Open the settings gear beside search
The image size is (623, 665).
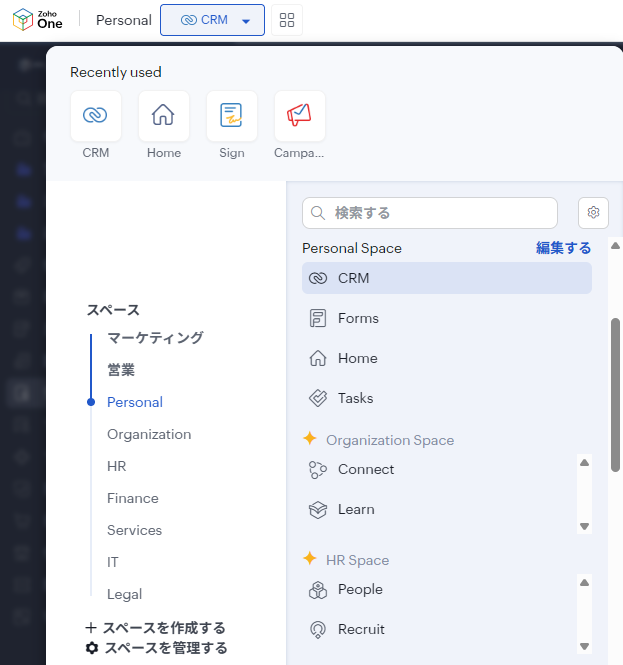click(x=593, y=212)
